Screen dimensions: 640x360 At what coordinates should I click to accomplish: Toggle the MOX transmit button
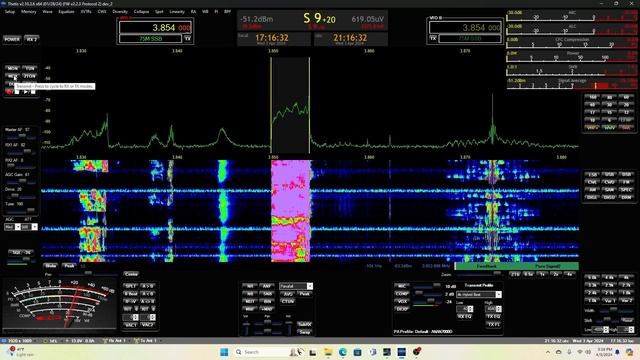point(13,76)
